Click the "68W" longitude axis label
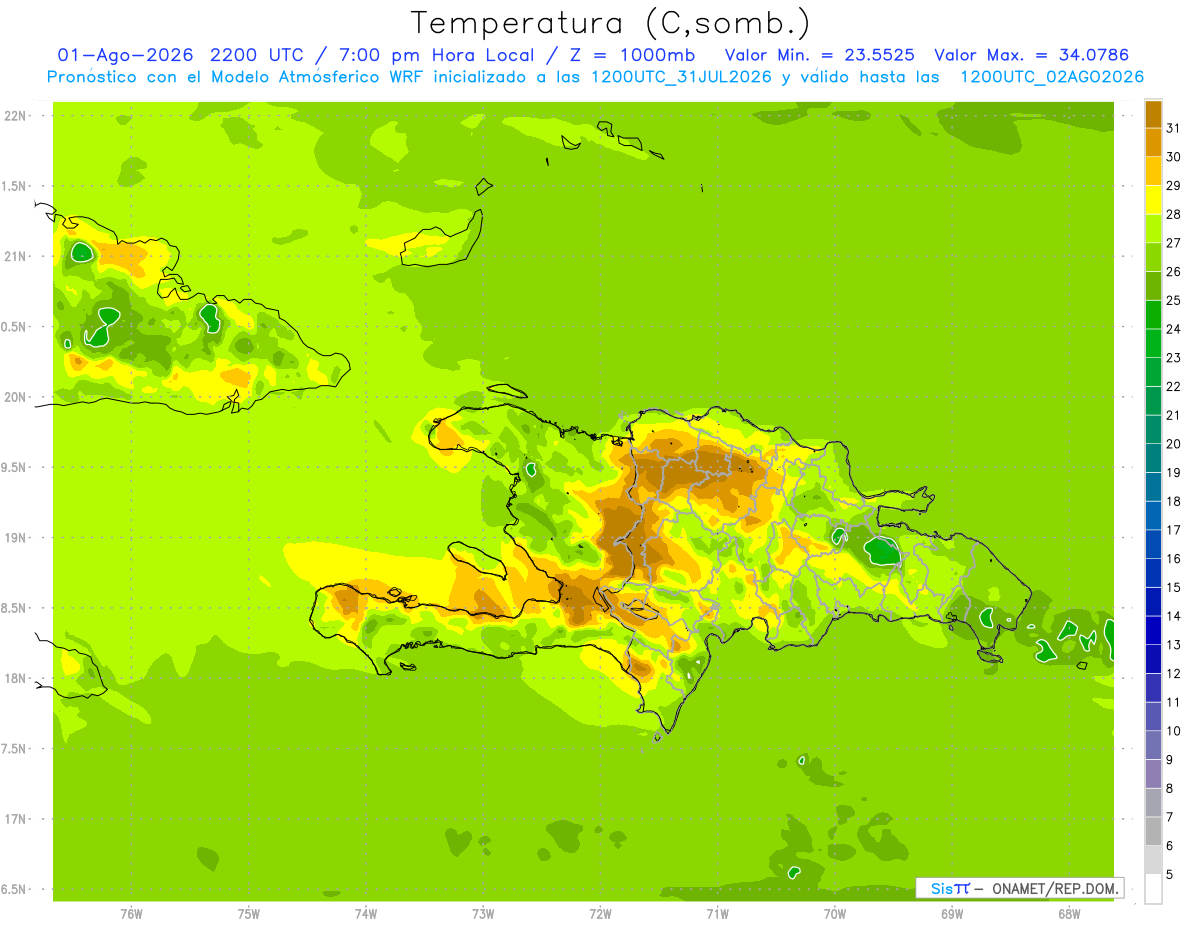1200x927 pixels. pyautogui.click(x=1068, y=913)
